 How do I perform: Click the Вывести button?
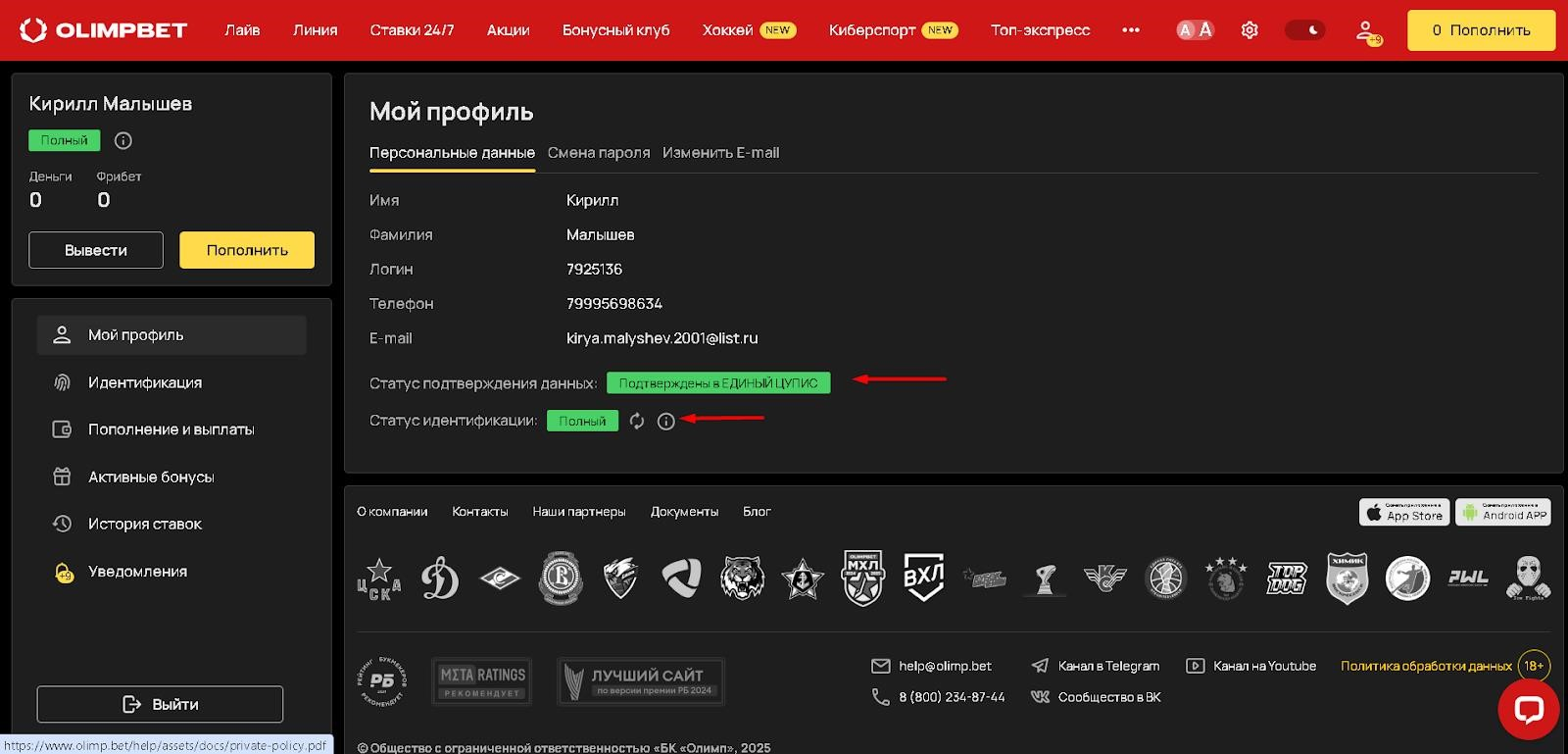click(x=96, y=250)
